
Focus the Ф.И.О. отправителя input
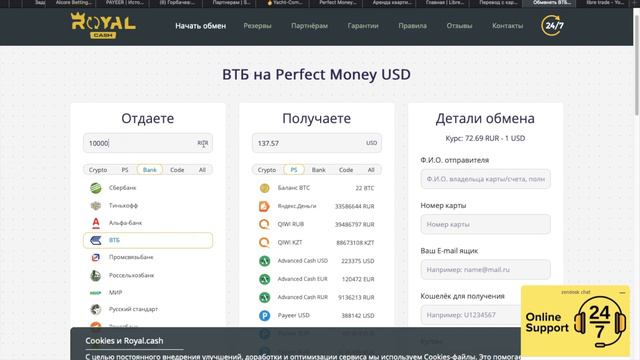tap(485, 179)
